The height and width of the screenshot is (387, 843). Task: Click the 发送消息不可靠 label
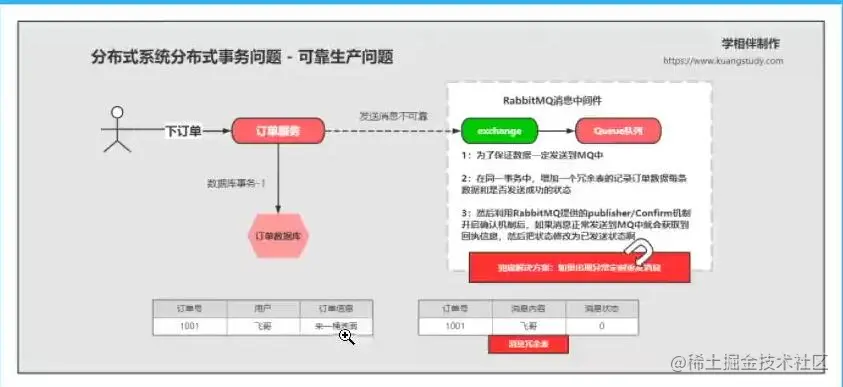[395, 116]
